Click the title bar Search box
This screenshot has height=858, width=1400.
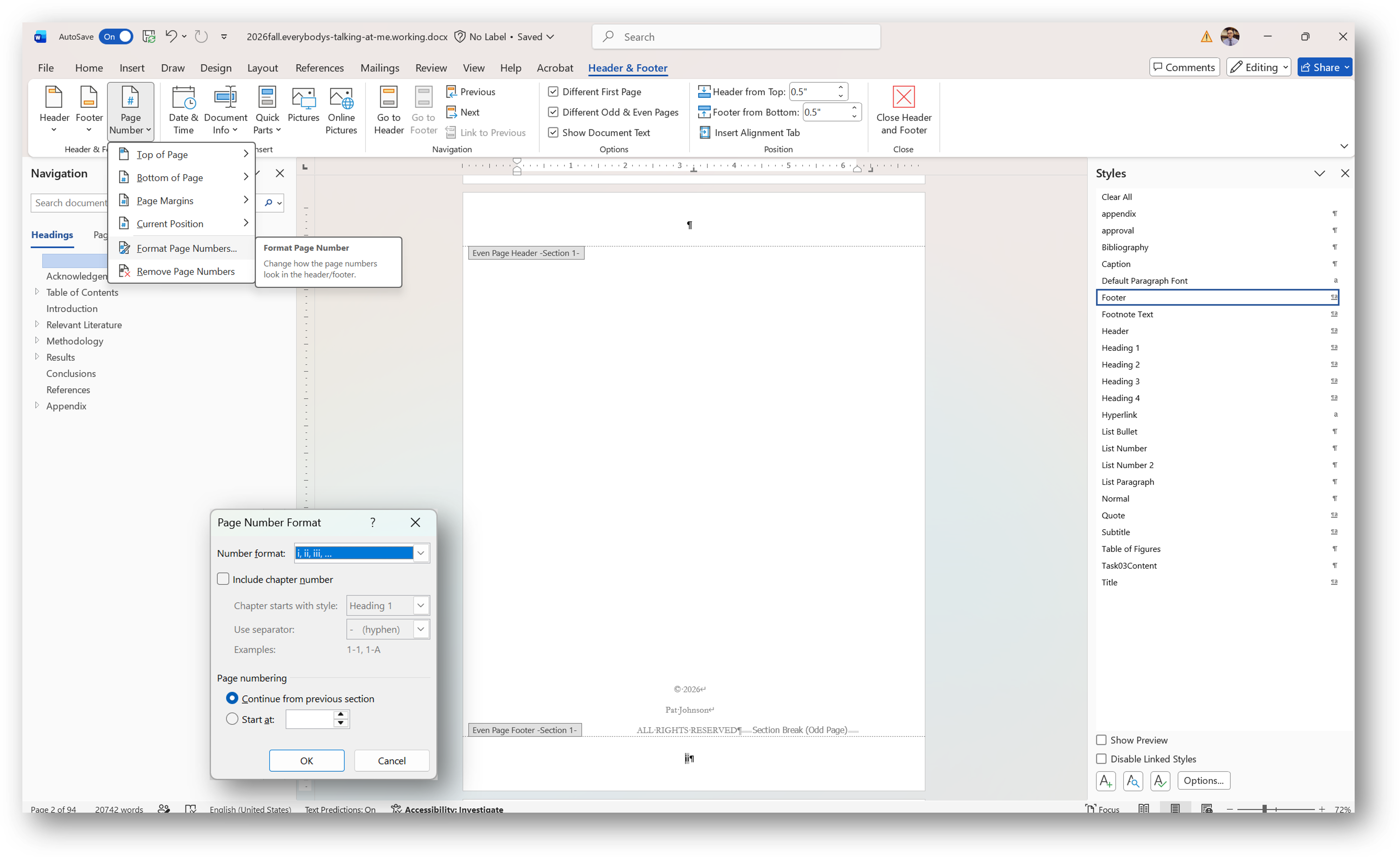[736, 36]
